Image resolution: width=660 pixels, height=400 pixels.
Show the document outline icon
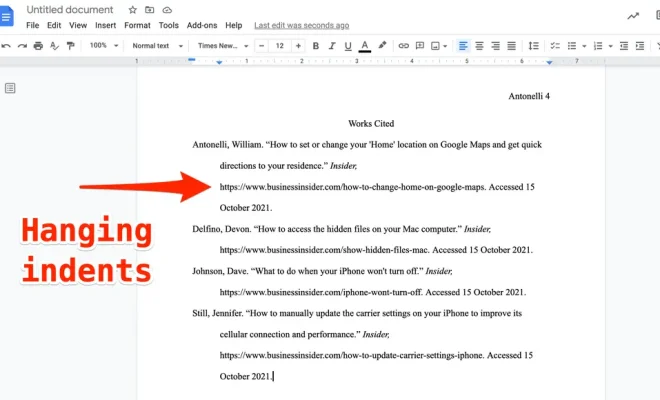pos(10,88)
